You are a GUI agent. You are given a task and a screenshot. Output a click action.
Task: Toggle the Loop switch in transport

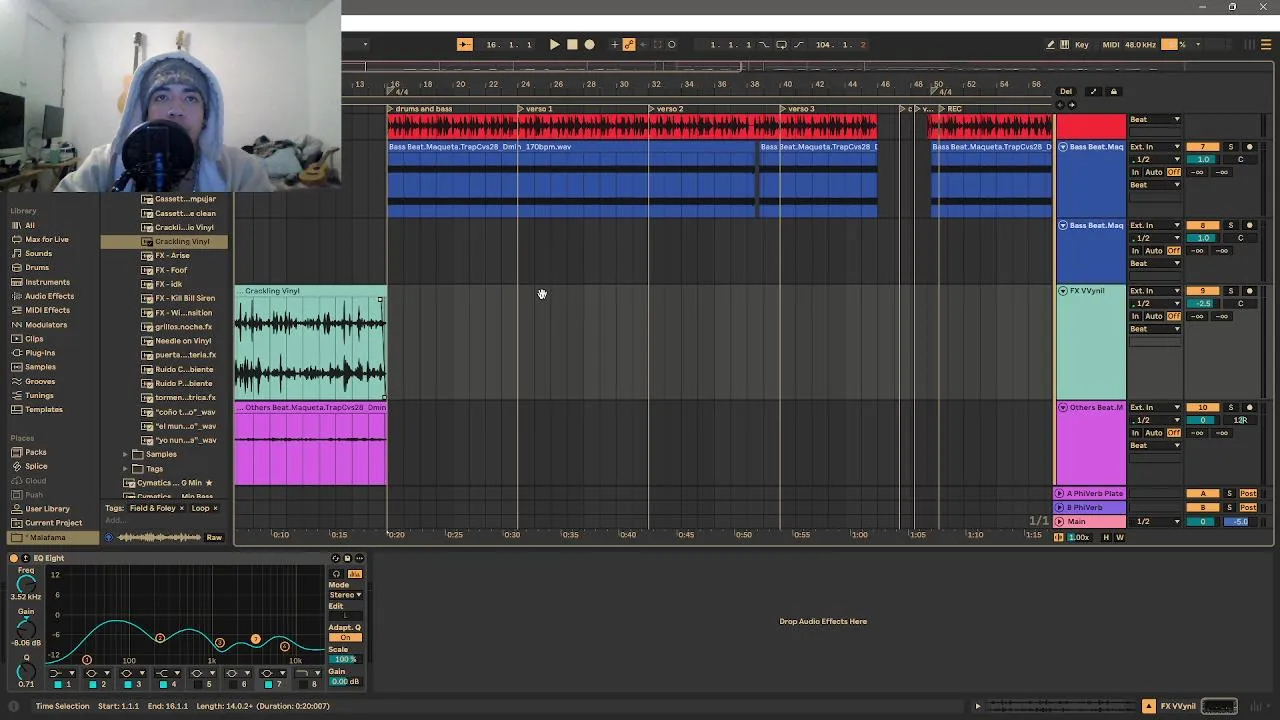coord(781,44)
